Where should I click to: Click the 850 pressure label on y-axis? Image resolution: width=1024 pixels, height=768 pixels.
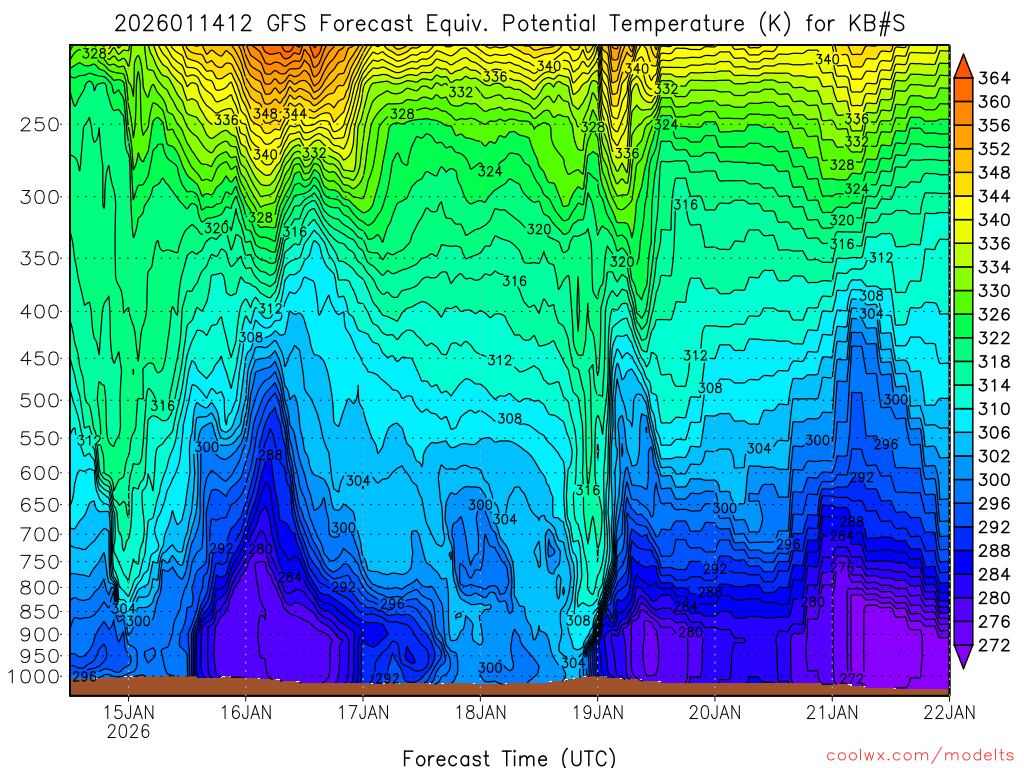pos(40,612)
